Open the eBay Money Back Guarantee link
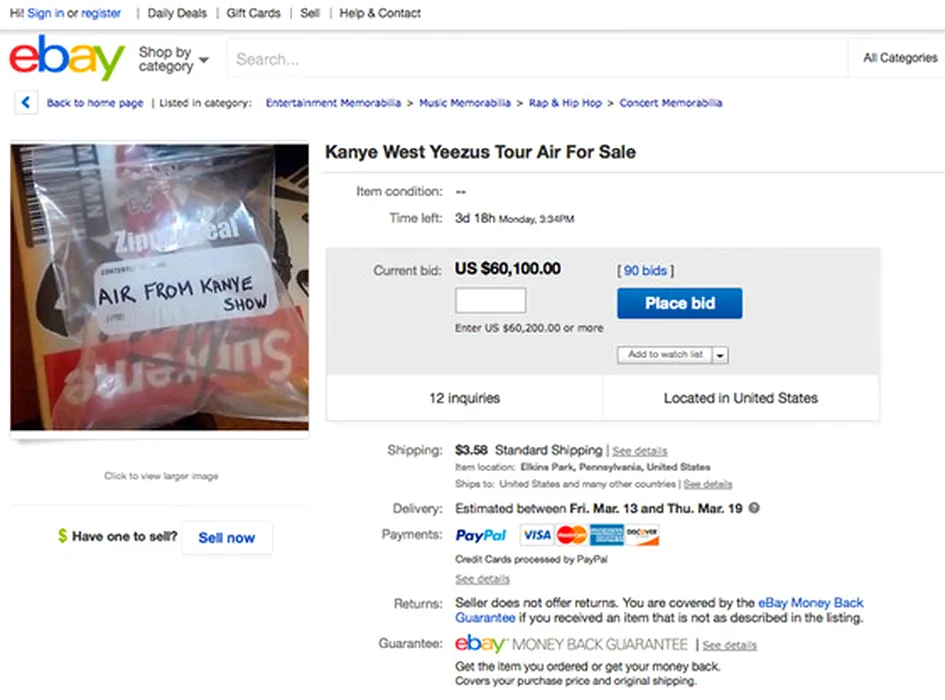The width and height of the screenshot is (945, 700). [810, 603]
